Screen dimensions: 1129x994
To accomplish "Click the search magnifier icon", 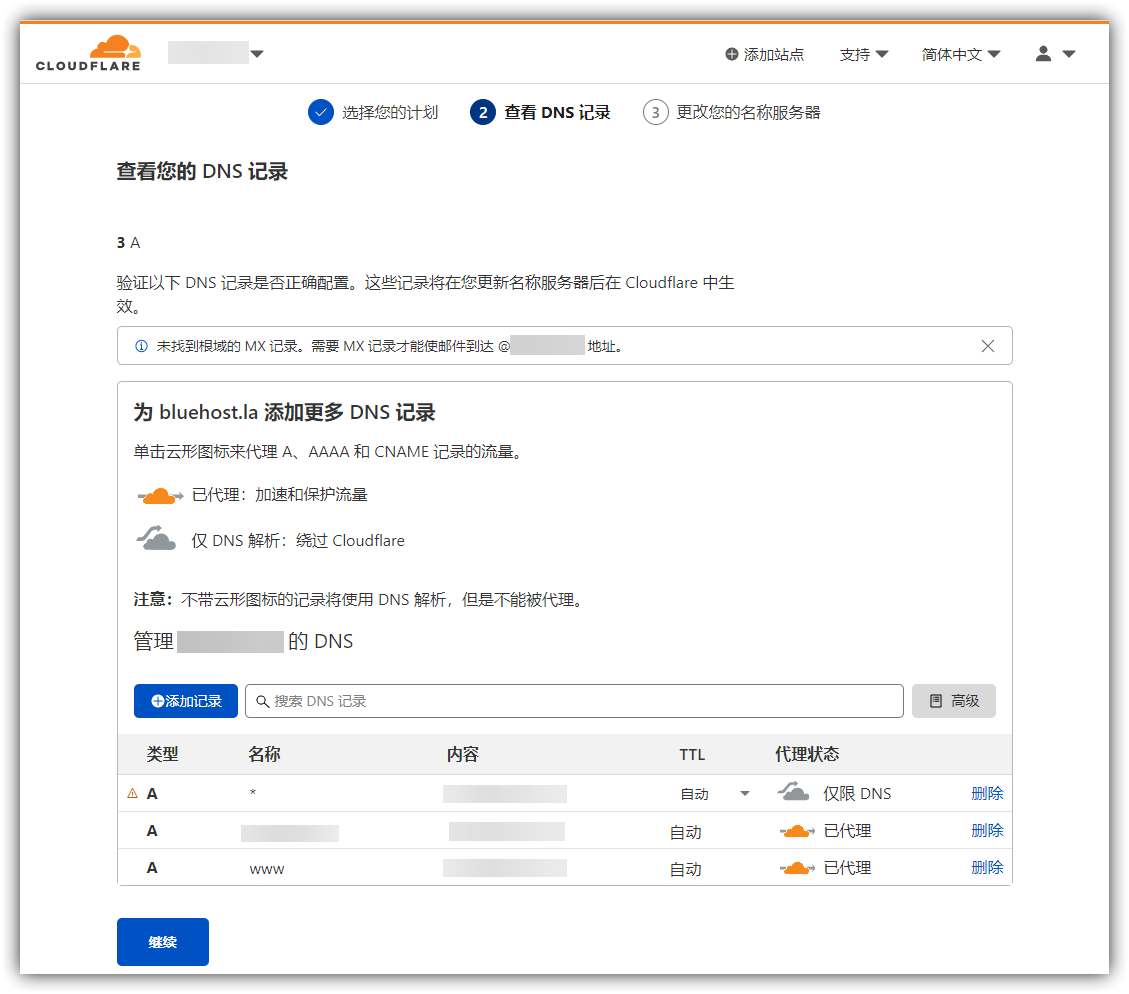I will tap(262, 701).
